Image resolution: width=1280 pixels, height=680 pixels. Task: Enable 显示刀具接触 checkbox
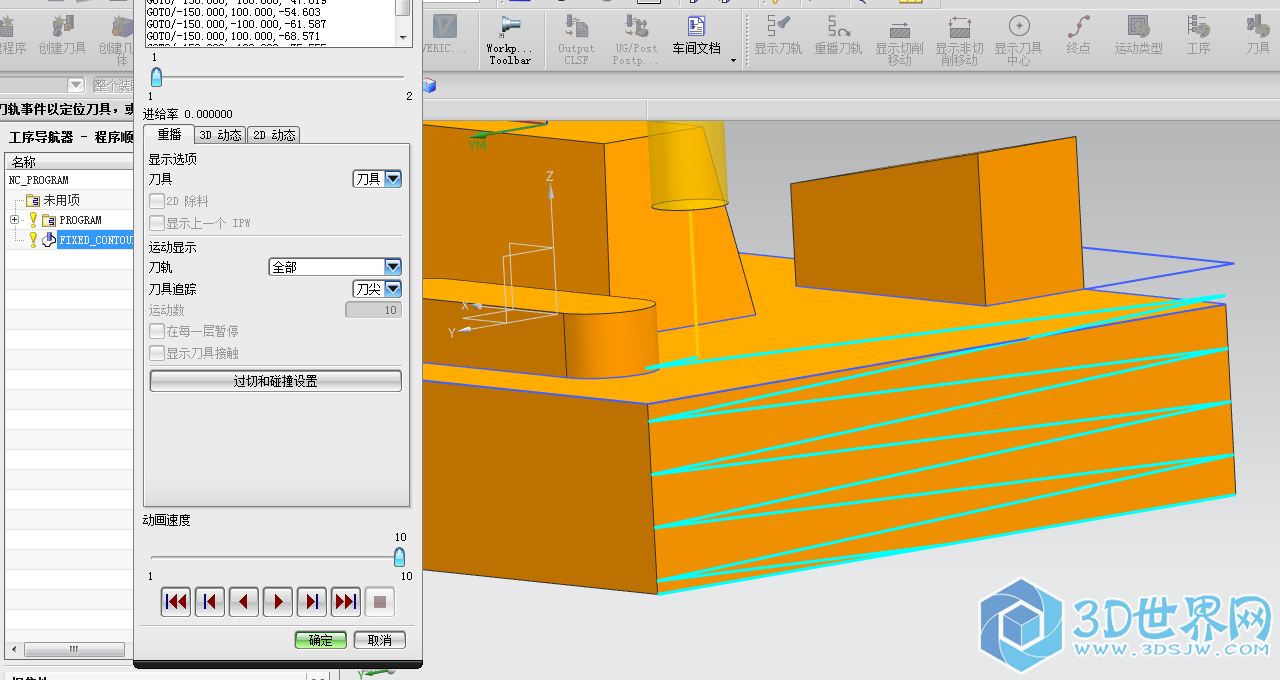pos(156,353)
